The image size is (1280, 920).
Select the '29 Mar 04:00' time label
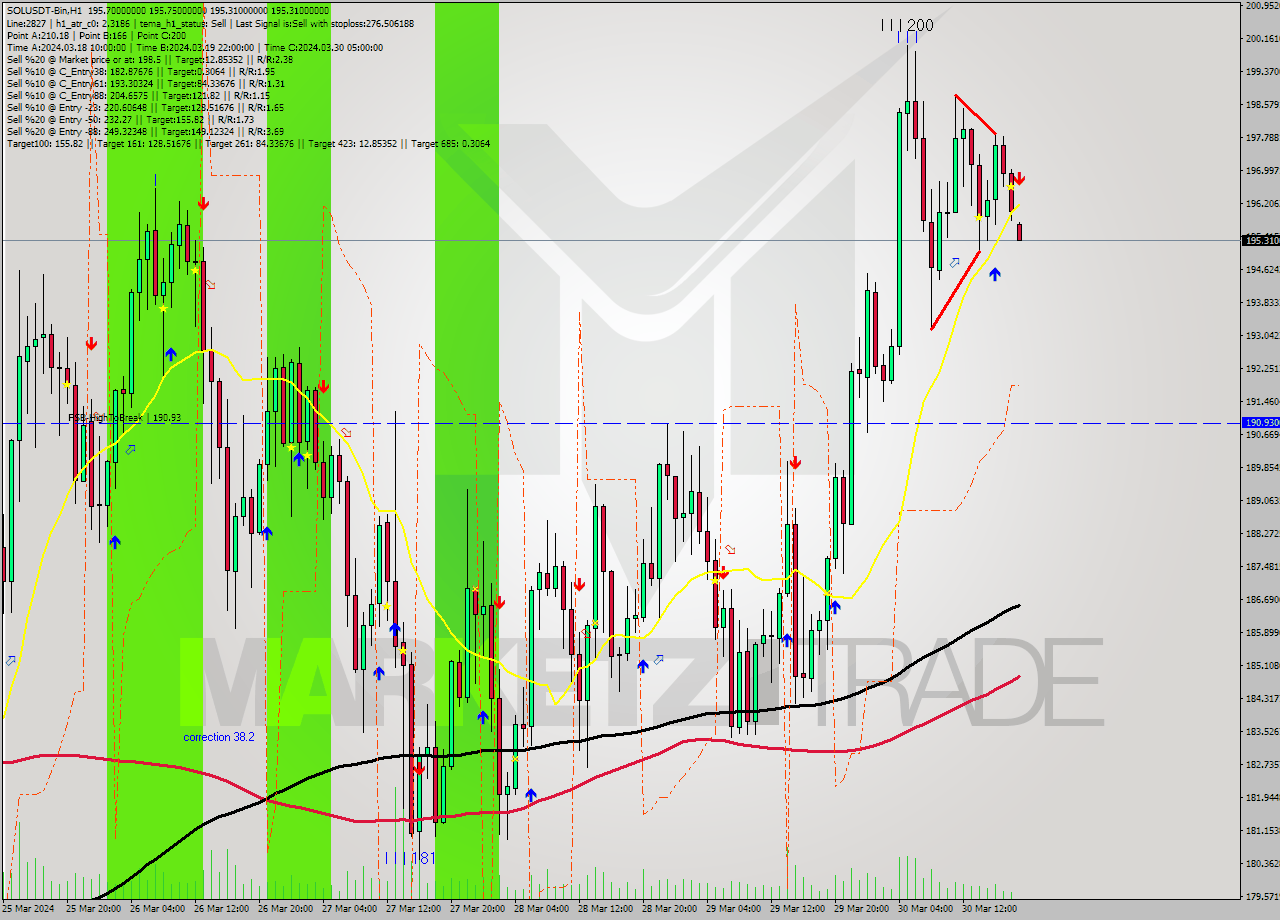click(736, 909)
